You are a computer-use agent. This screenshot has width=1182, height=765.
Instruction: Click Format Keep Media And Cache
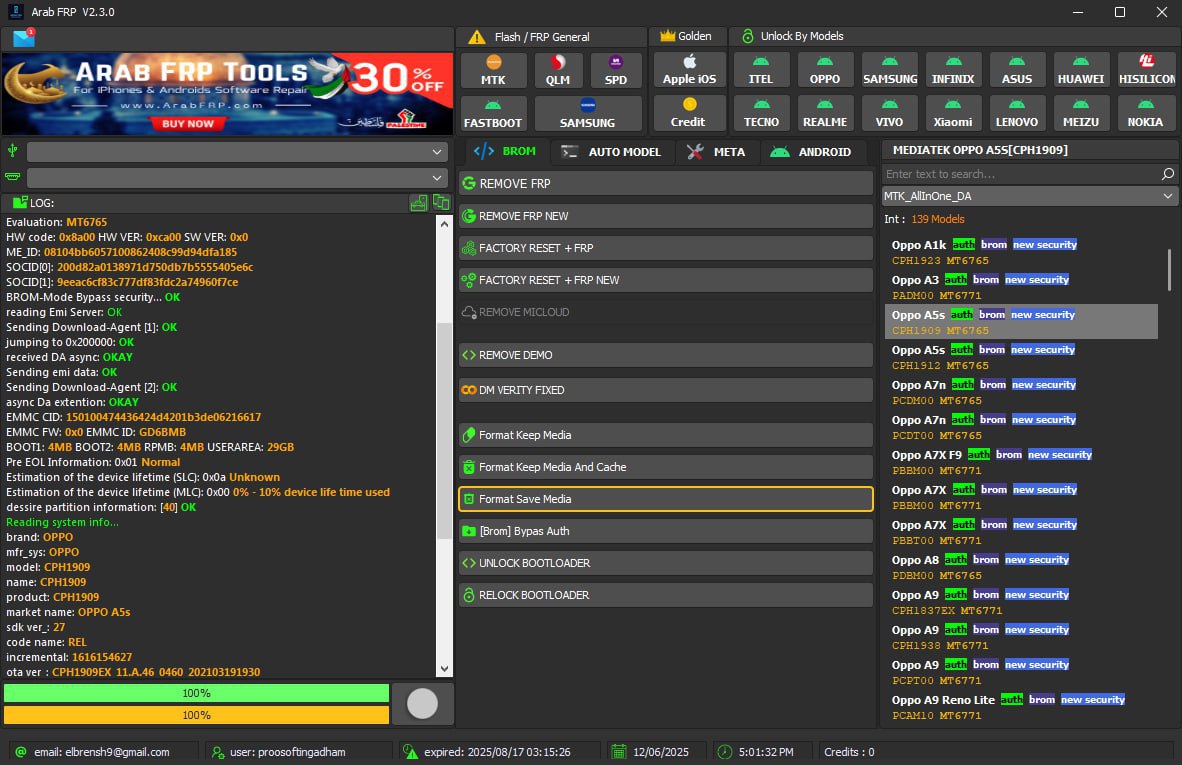[x=666, y=467]
